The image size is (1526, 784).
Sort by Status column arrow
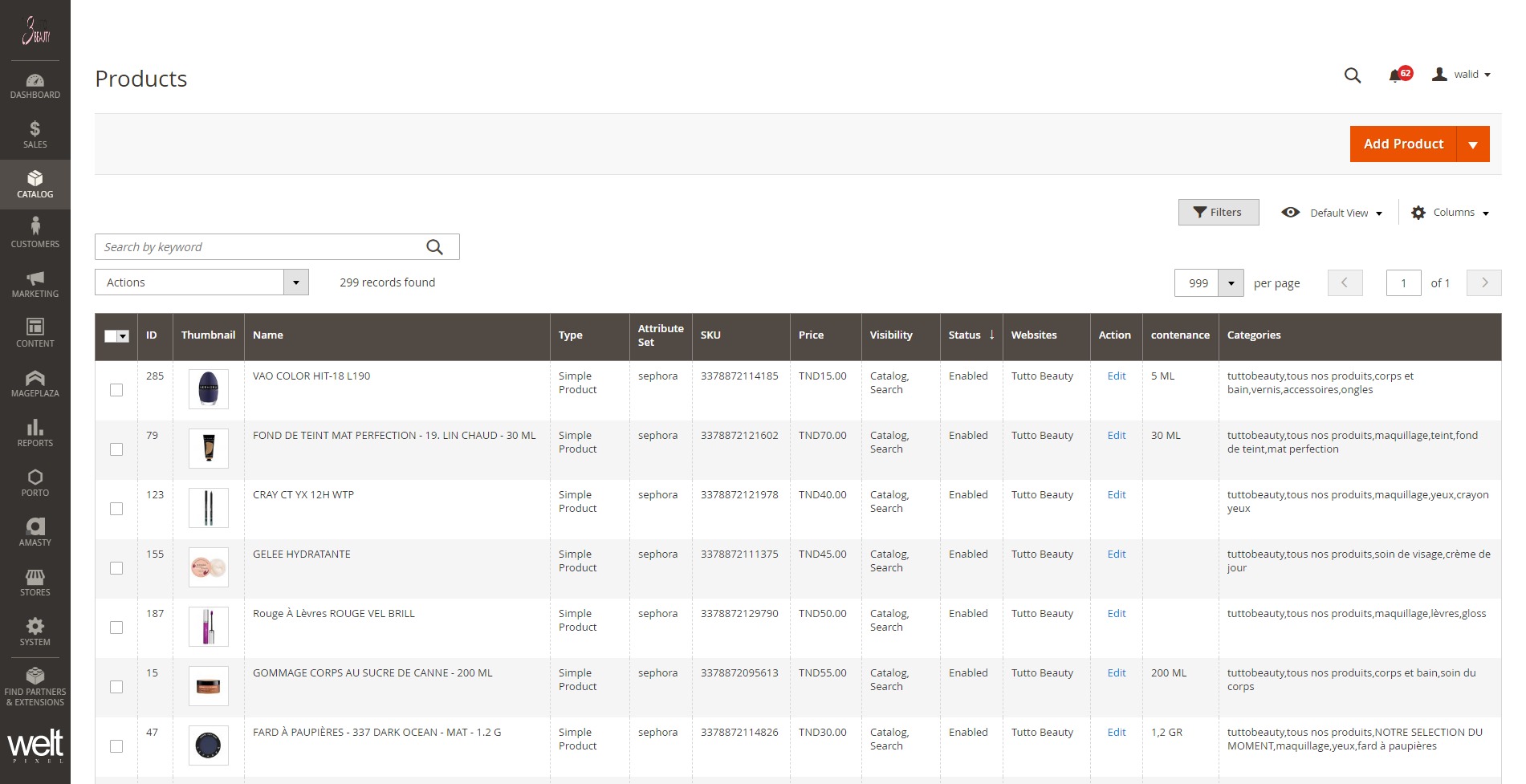tap(992, 335)
